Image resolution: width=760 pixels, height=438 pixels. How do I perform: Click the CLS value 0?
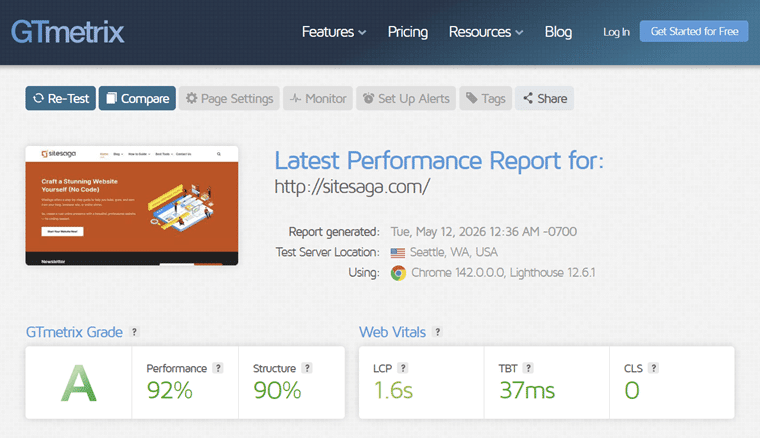click(x=632, y=391)
